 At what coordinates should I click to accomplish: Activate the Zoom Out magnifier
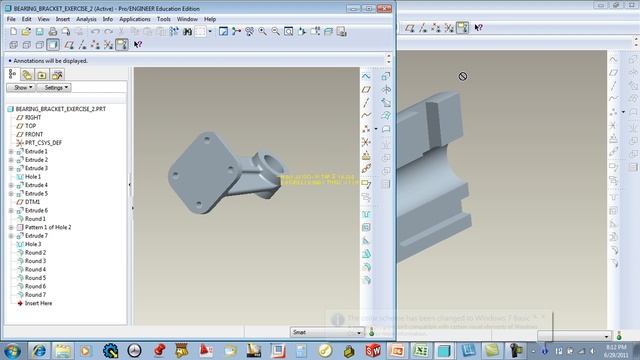click(x=276, y=31)
